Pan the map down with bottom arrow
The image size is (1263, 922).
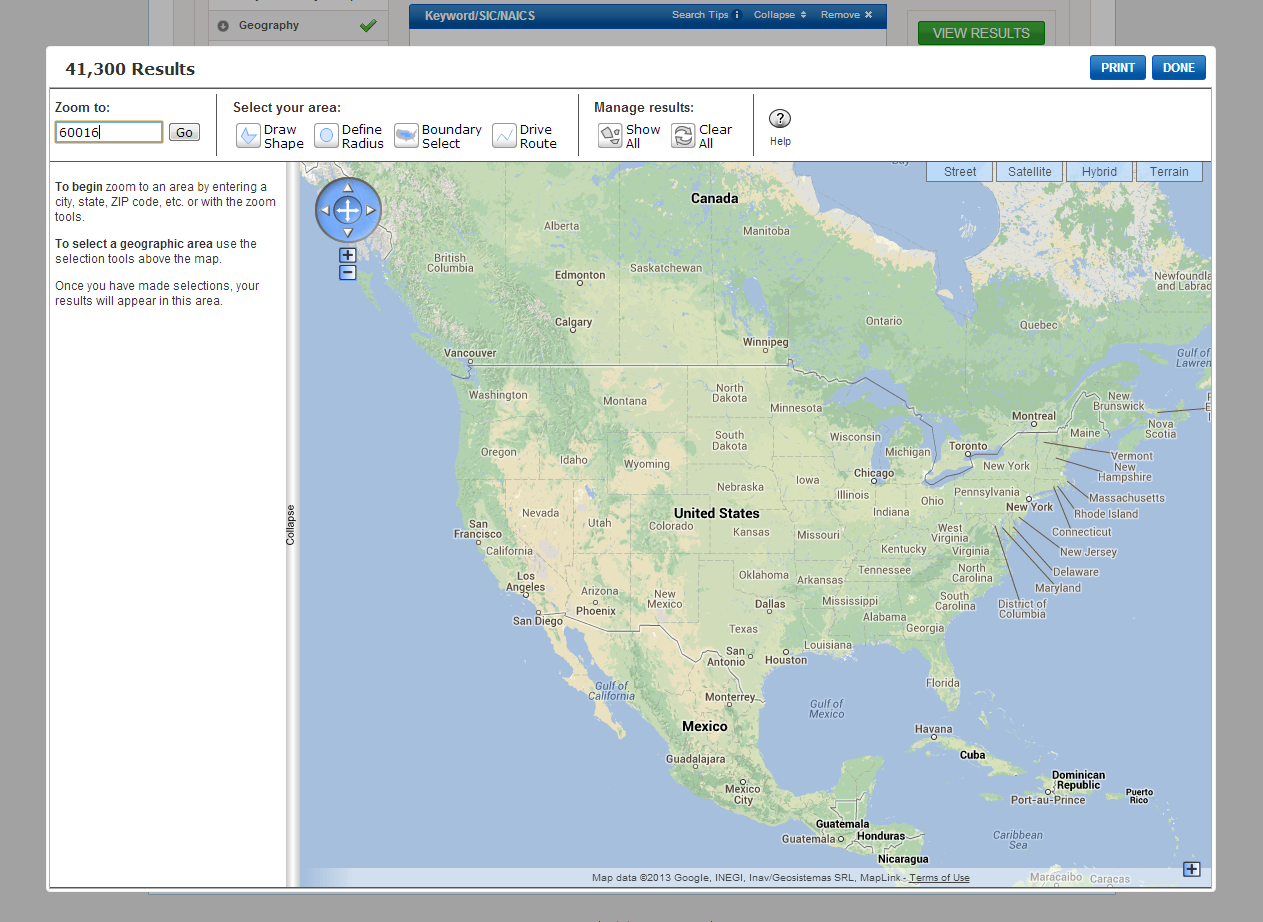point(348,232)
